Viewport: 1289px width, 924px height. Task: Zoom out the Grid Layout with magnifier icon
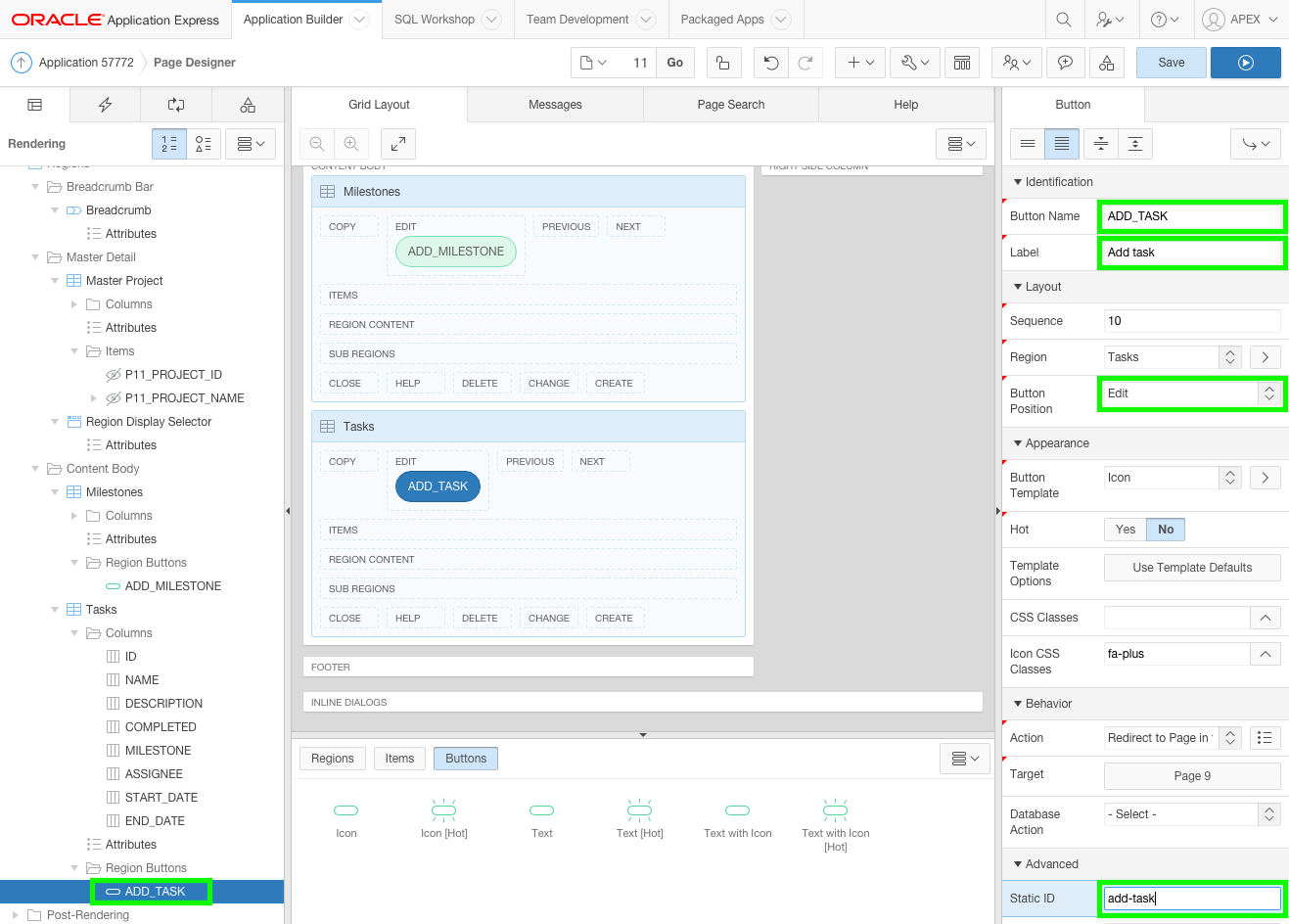coord(316,143)
